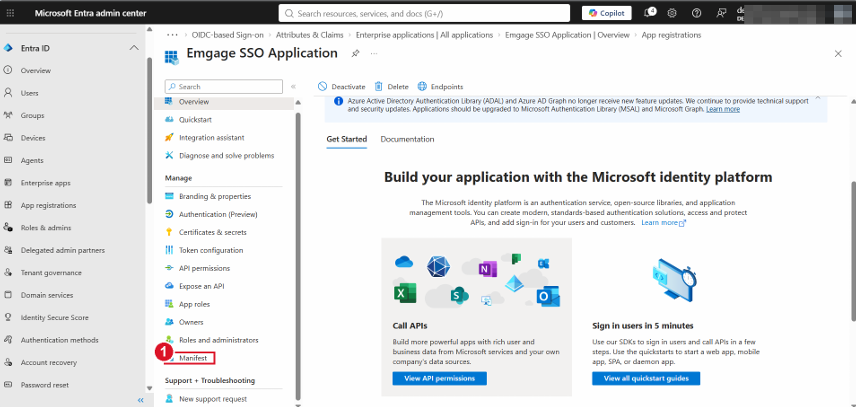
Task: Go to App registrations breadcrumb
Action: [671, 34]
